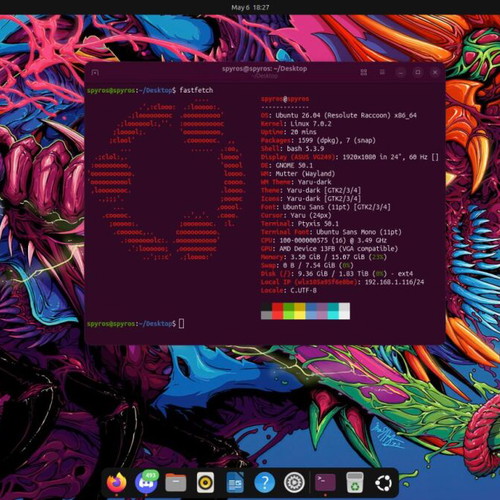The height and width of the screenshot is (500, 500).
Task: Click bright red block in palette lower row
Action: (x=277, y=315)
